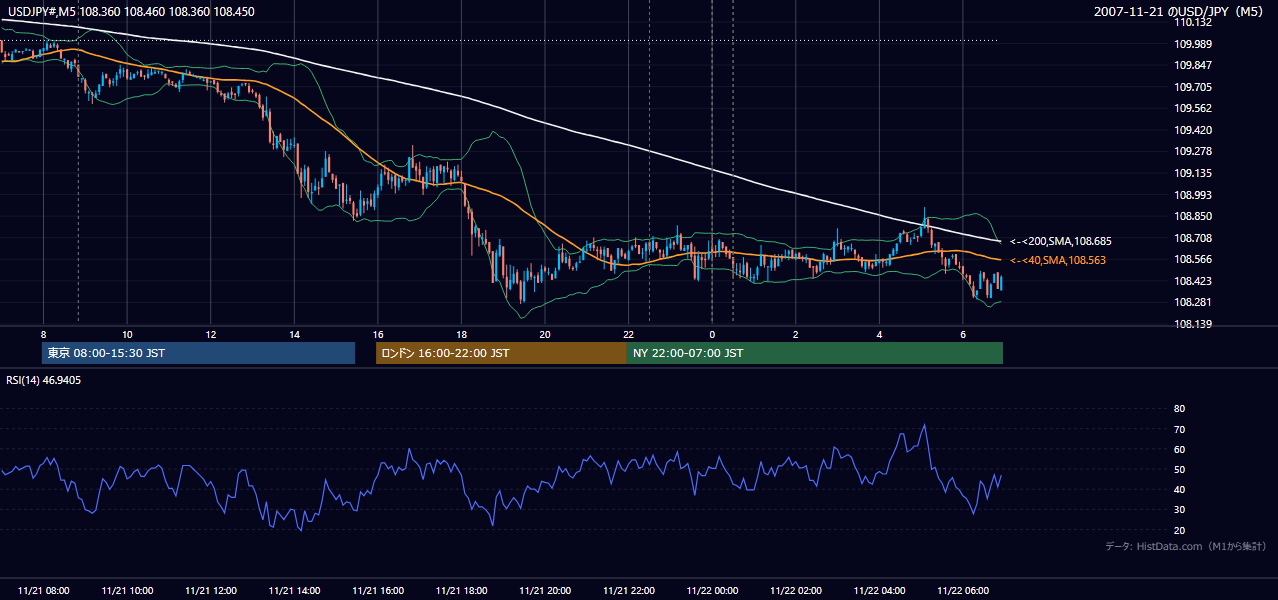Click the 11/21 22:00 bottom time label
This screenshot has width=1278, height=600.
point(629,591)
